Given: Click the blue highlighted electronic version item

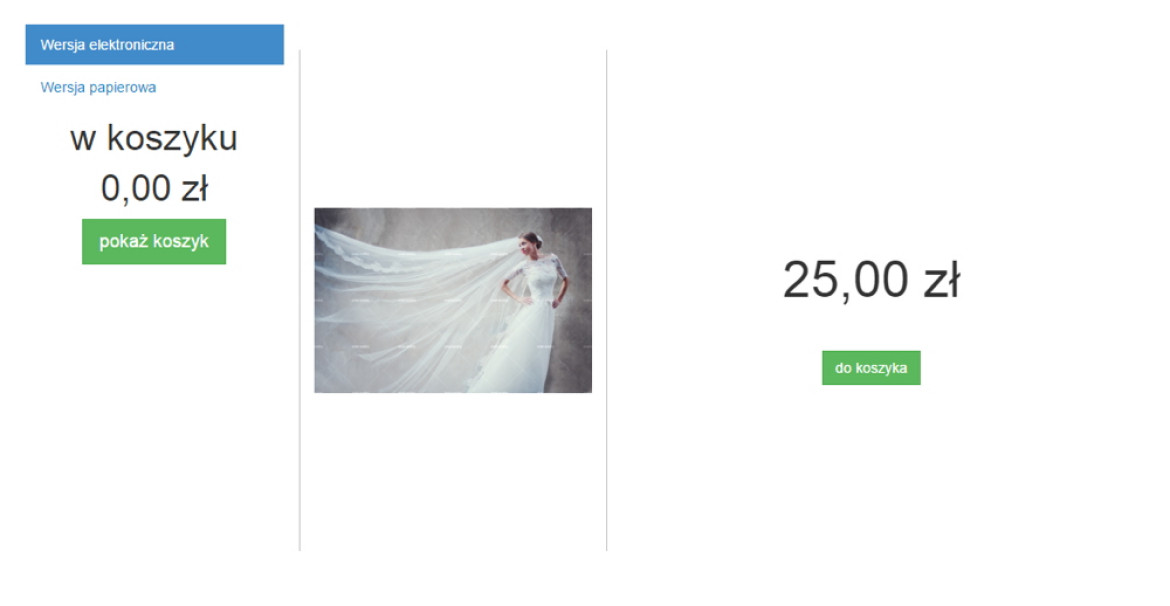Looking at the screenshot, I should coord(154,45).
